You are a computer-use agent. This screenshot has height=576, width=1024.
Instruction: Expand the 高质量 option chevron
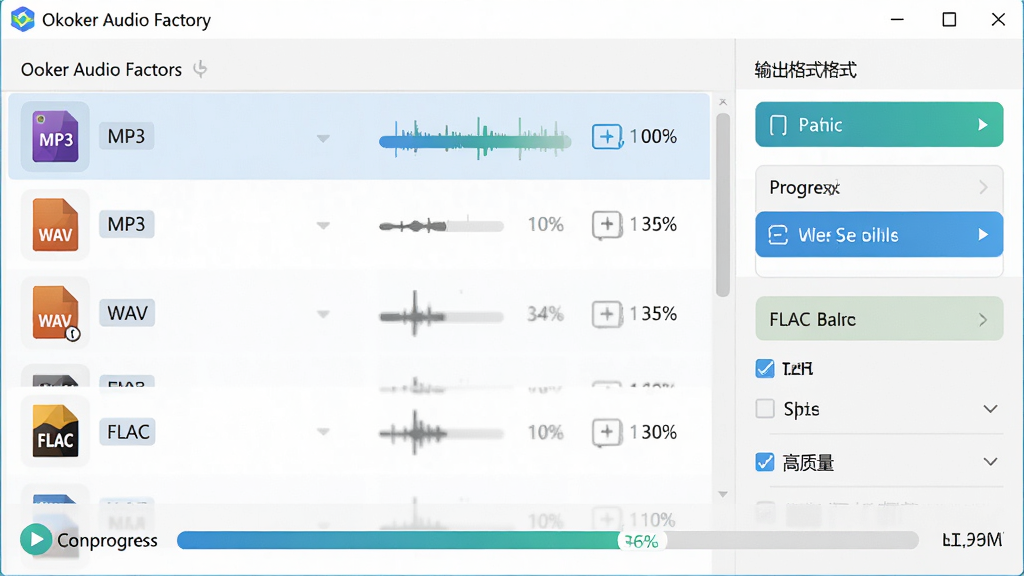[x=990, y=462]
